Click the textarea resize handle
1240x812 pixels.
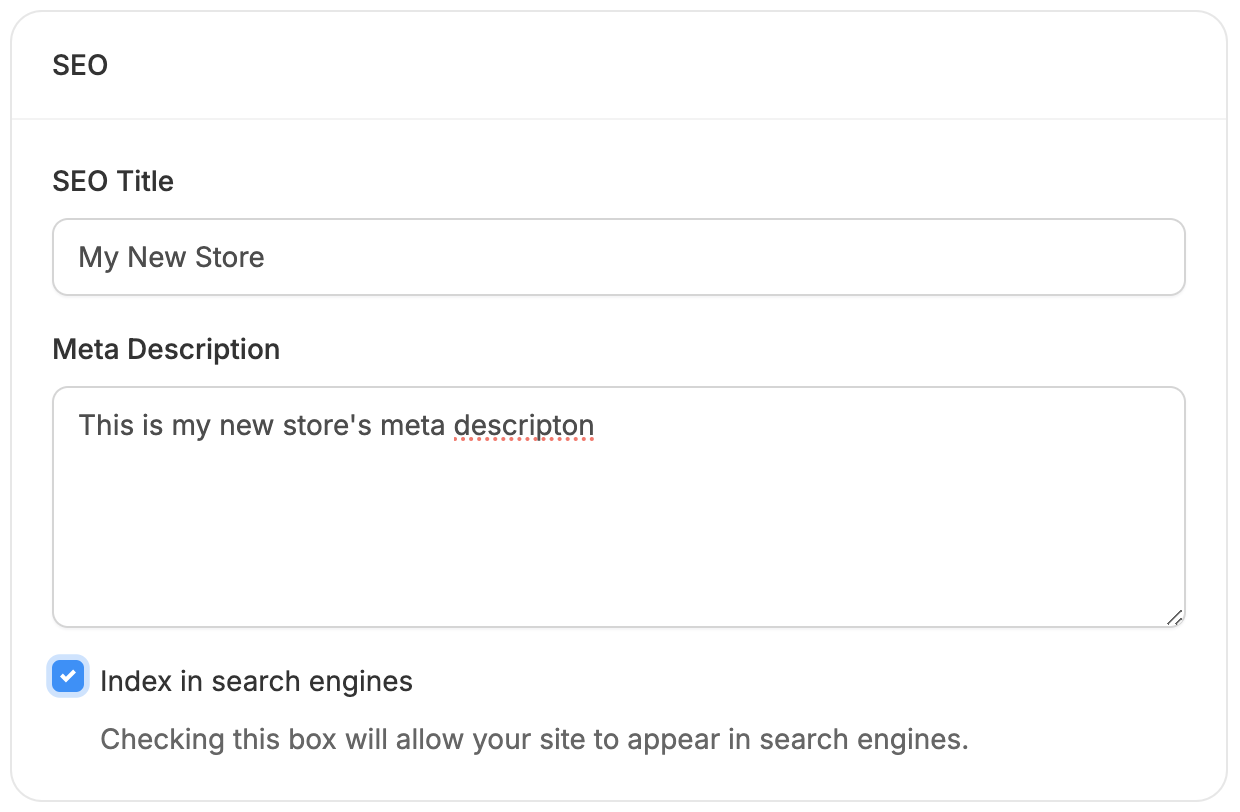coord(1176,618)
